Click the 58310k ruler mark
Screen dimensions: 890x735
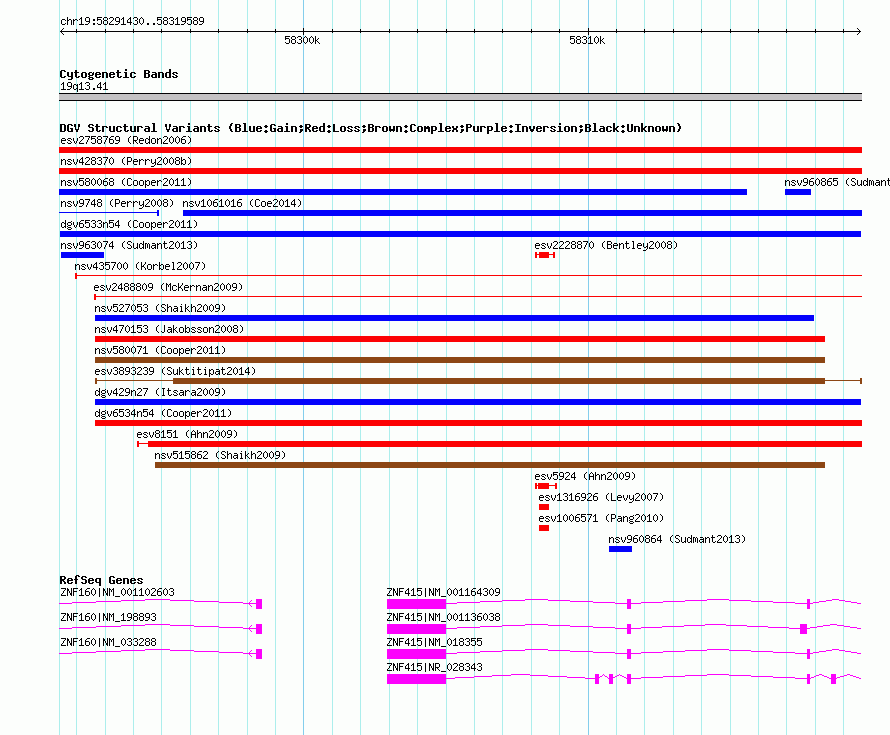point(587,40)
